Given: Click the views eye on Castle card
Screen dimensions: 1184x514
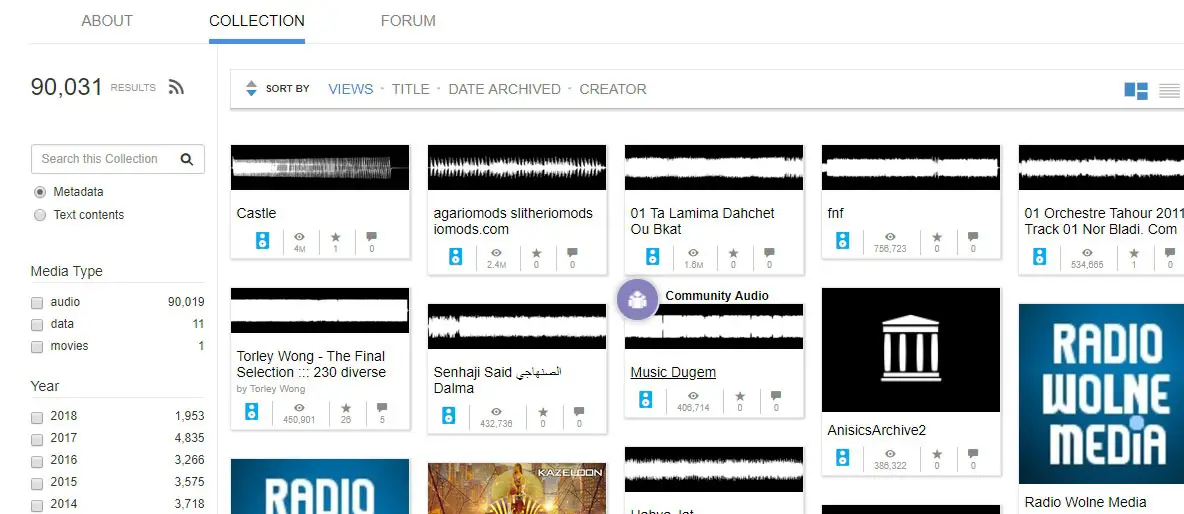Looking at the screenshot, I should (300, 237).
